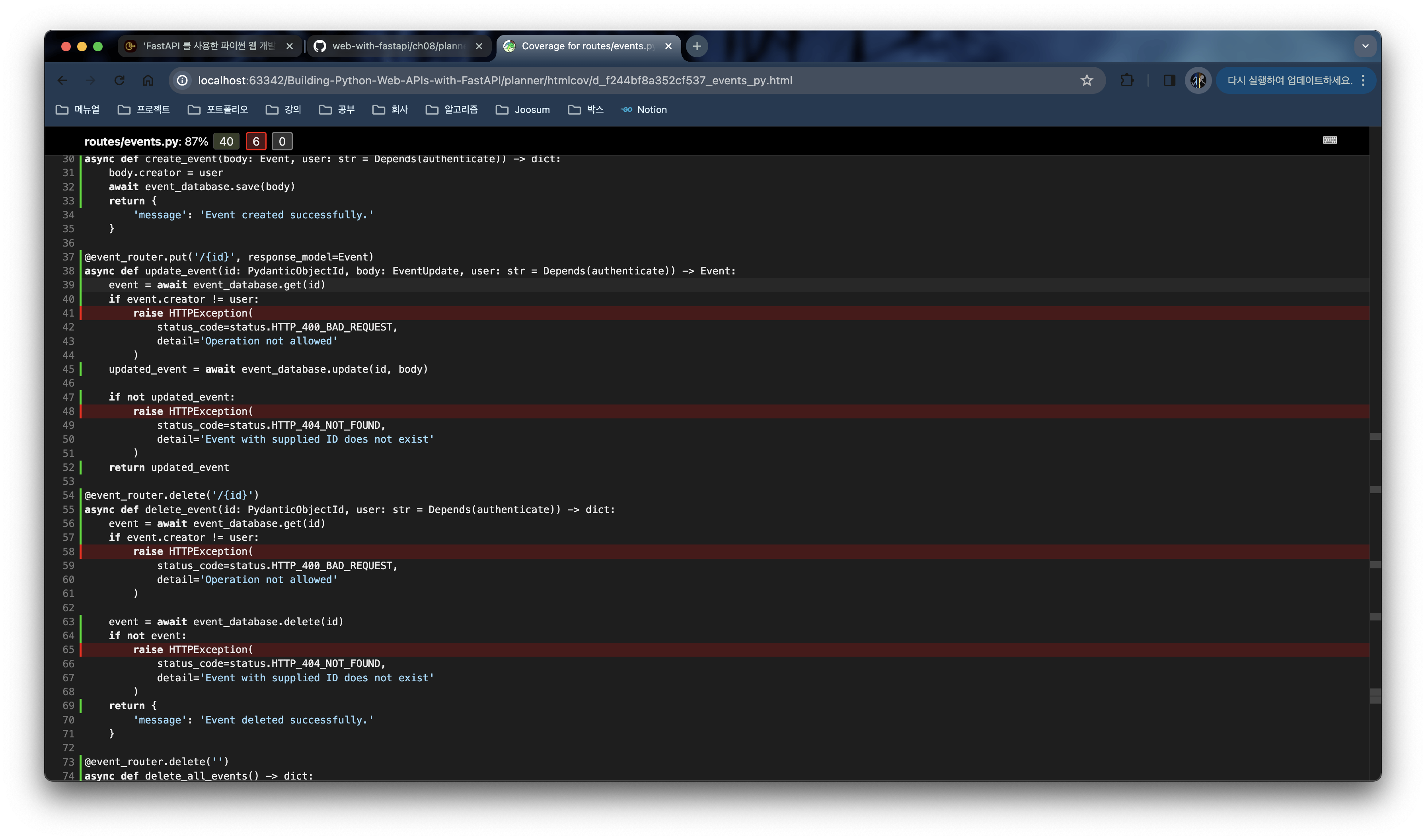This screenshot has width=1426, height=840.
Task: Navigate back with the back arrow
Action: [x=62, y=80]
